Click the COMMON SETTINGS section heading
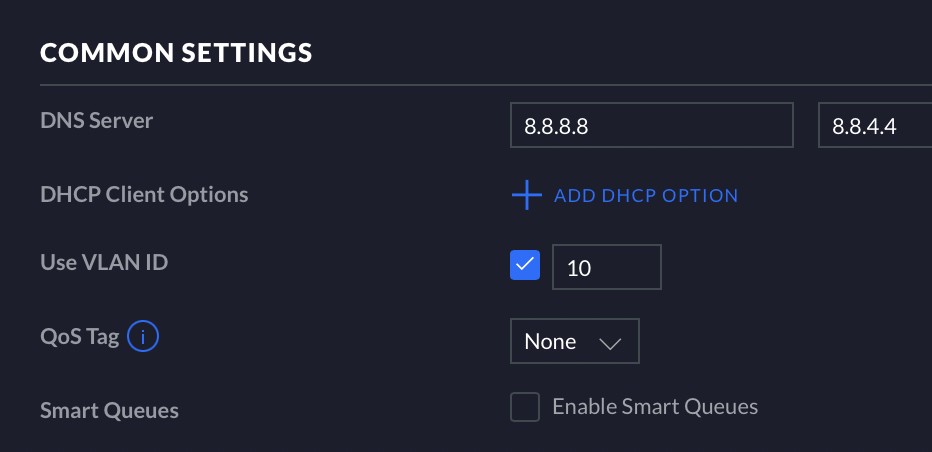Image resolution: width=932 pixels, height=452 pixels. 176,52
